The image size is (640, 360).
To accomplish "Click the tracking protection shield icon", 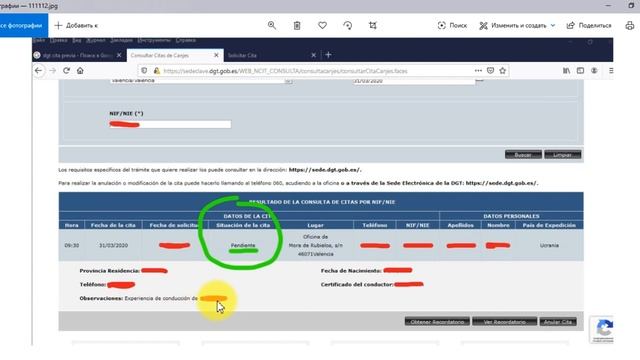I will [144, 71].
